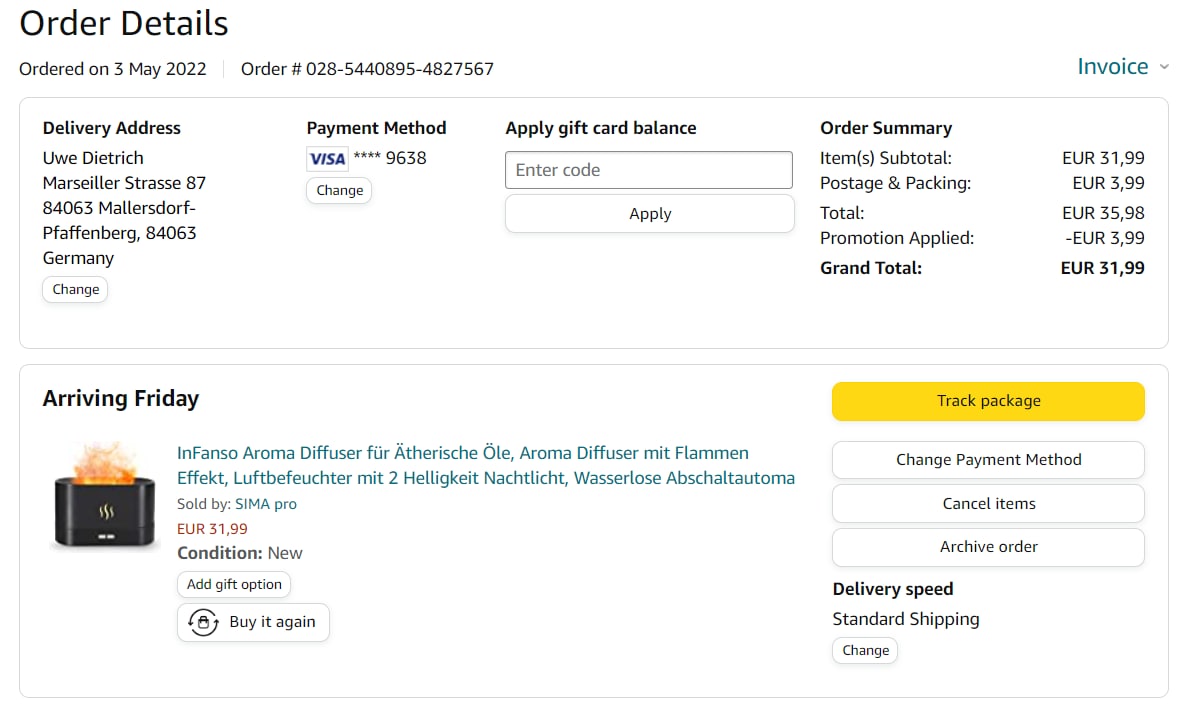Expand the Invoice dropdown chevron

click(1164, 68)
